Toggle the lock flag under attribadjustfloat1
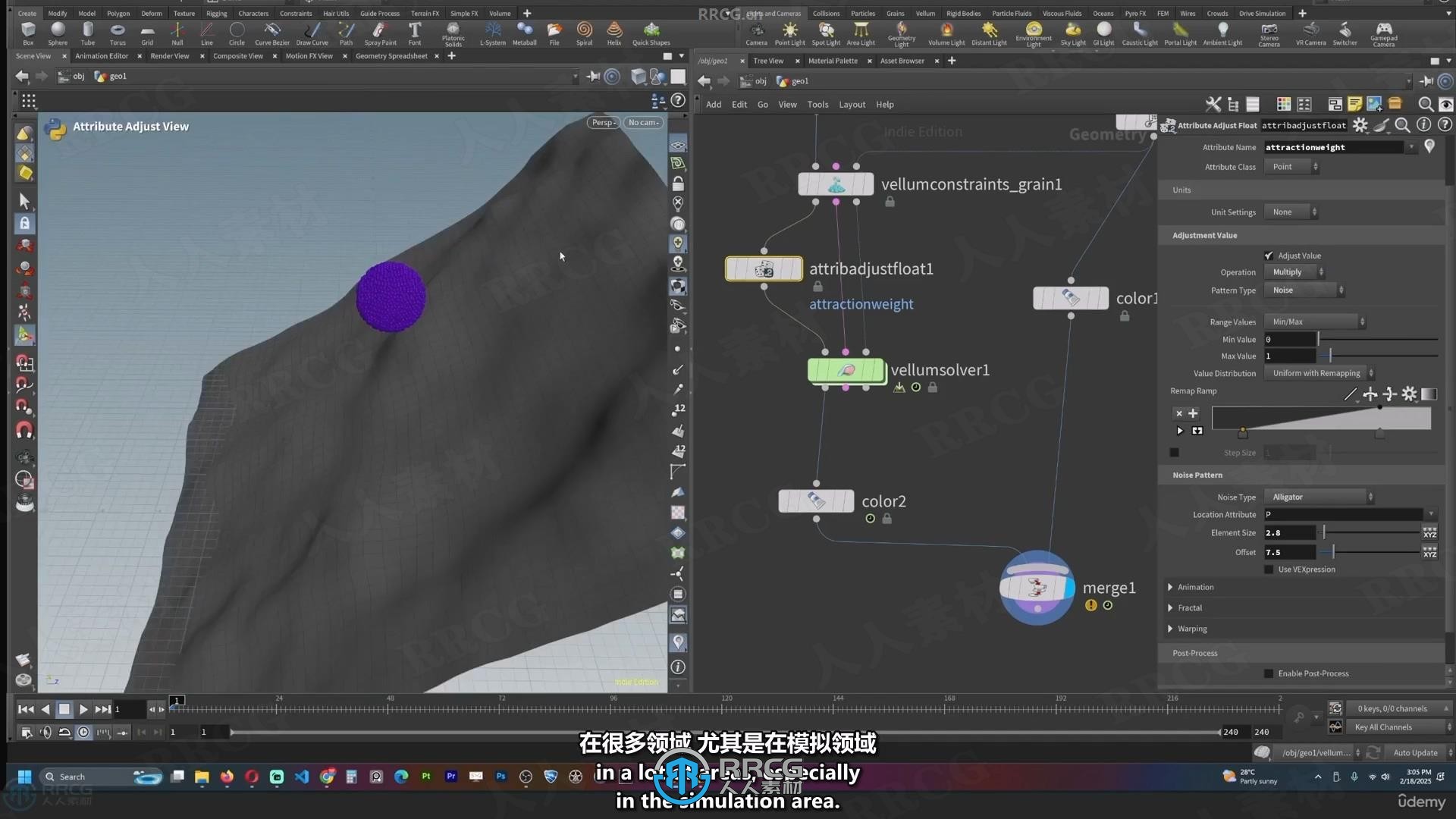 pyautogui.click(x=817, y=287)
